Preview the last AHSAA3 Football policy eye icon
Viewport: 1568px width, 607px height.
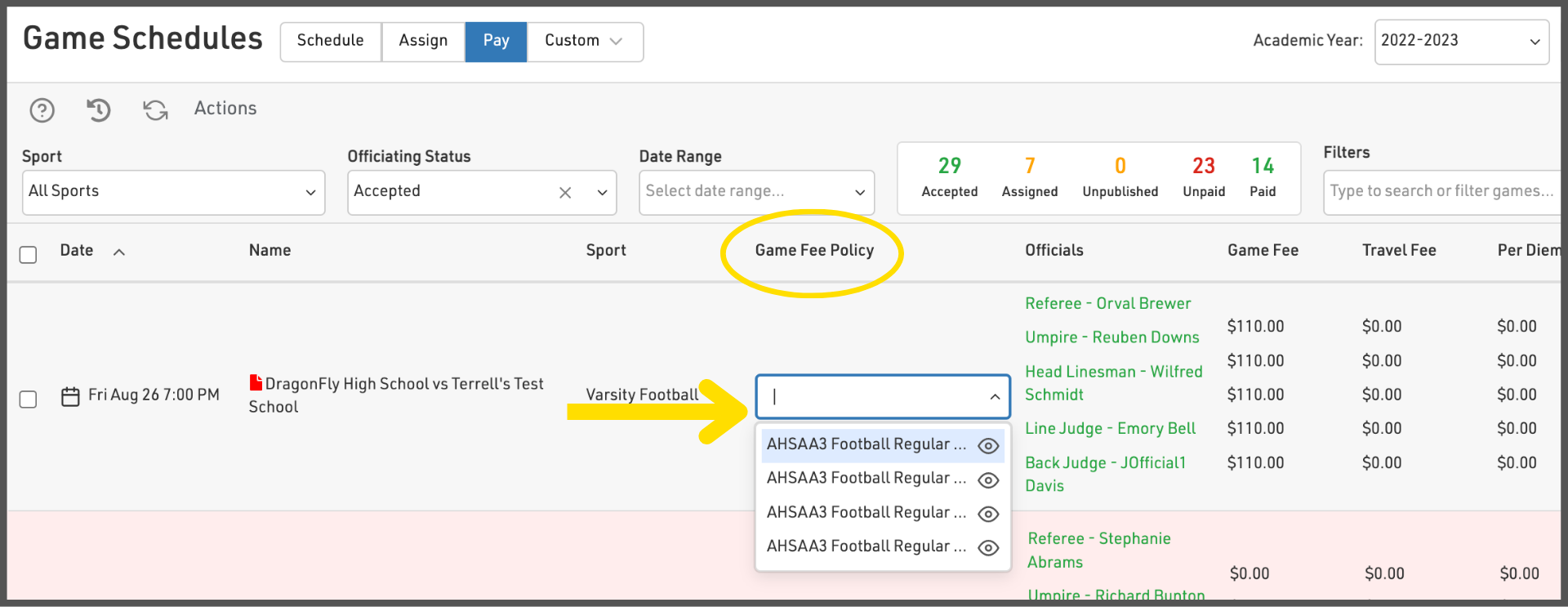pos(988,547)
